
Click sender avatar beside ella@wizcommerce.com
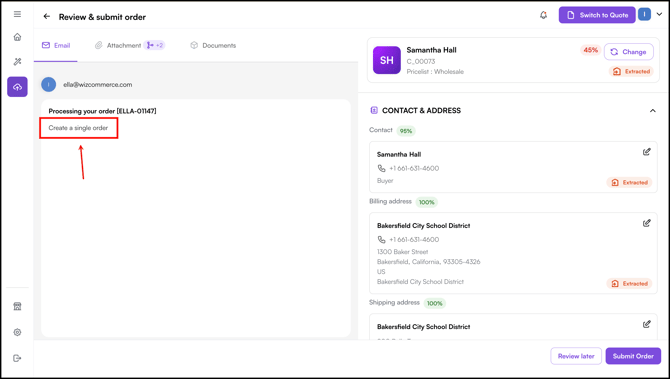click(x=48, y=85)
